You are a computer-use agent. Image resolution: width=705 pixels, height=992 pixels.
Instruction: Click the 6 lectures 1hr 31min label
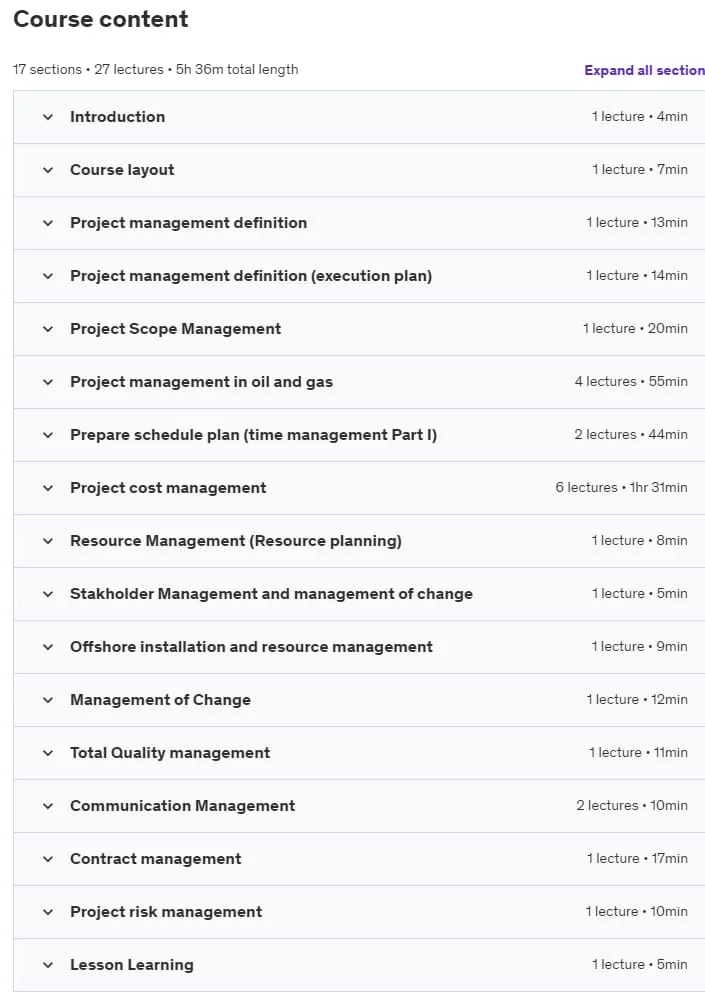pos(621,488)
